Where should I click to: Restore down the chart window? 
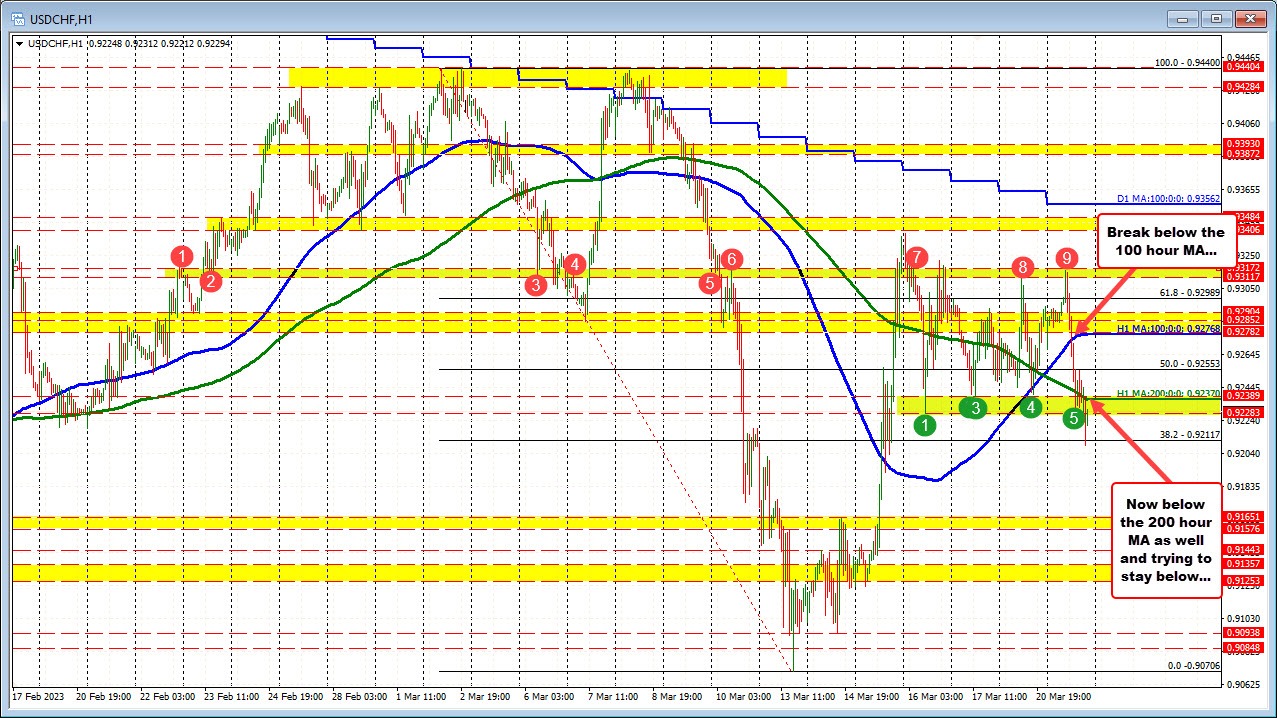point(1215,18)
